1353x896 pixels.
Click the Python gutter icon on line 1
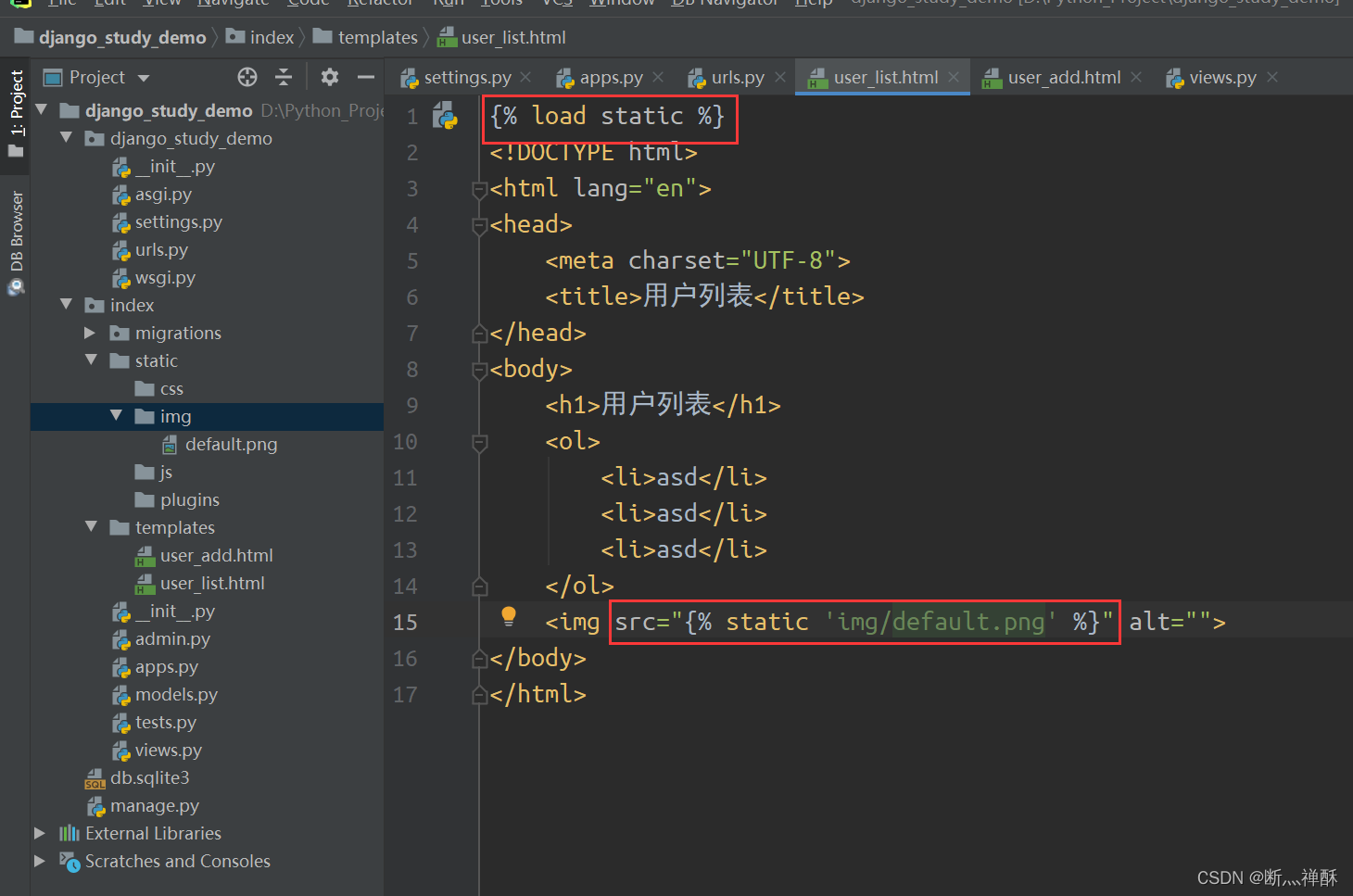445,115
